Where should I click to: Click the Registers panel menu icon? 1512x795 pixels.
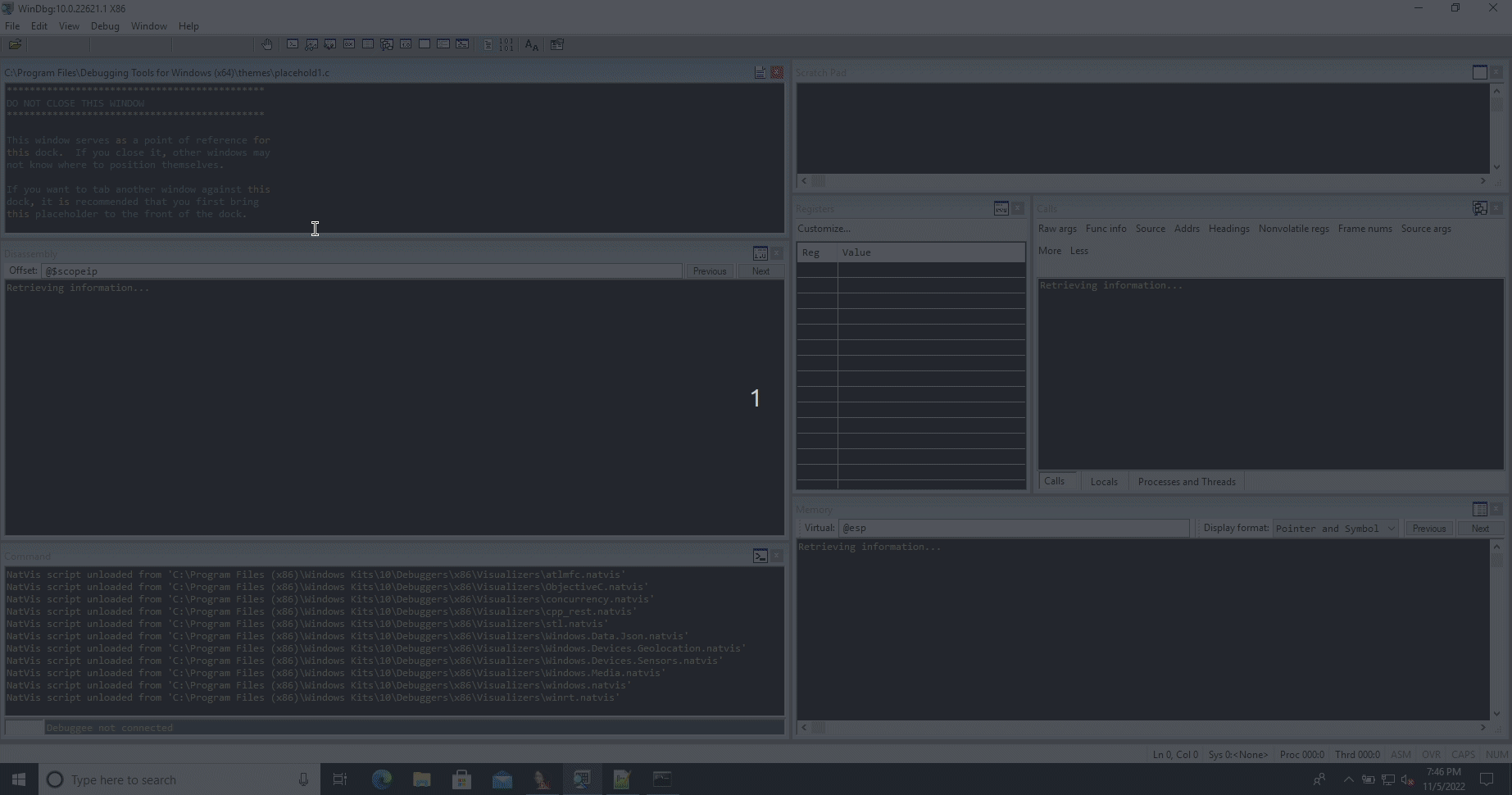click(x=1001, y=209)
